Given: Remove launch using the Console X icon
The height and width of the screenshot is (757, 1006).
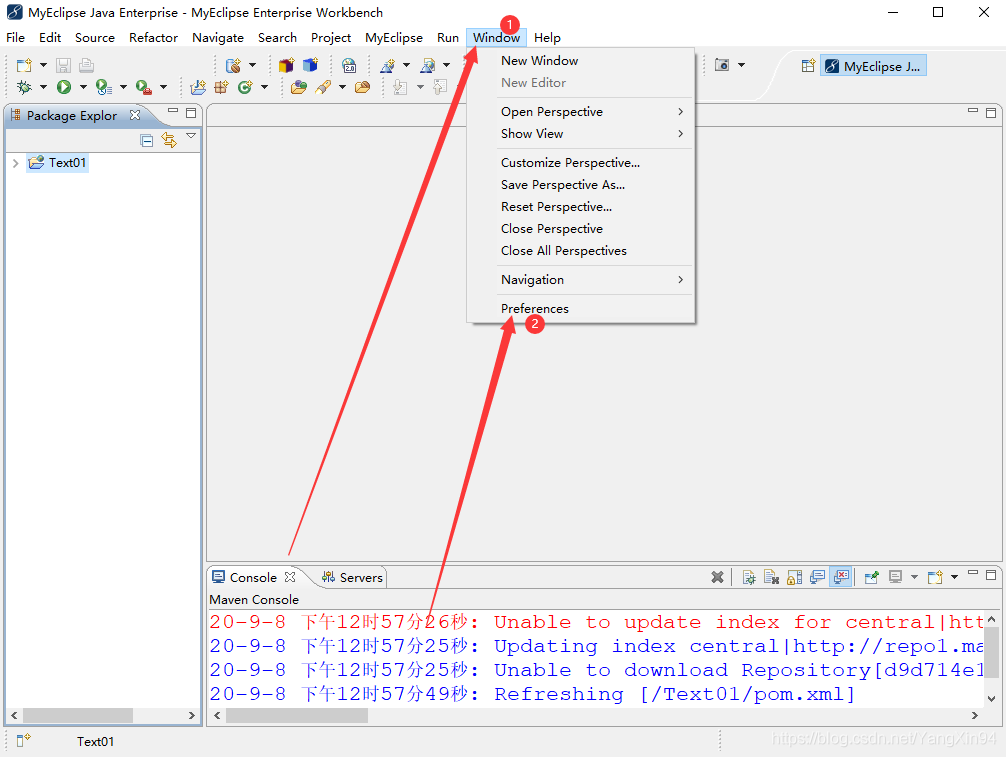Looking at the screenshot, I should 717,577.
